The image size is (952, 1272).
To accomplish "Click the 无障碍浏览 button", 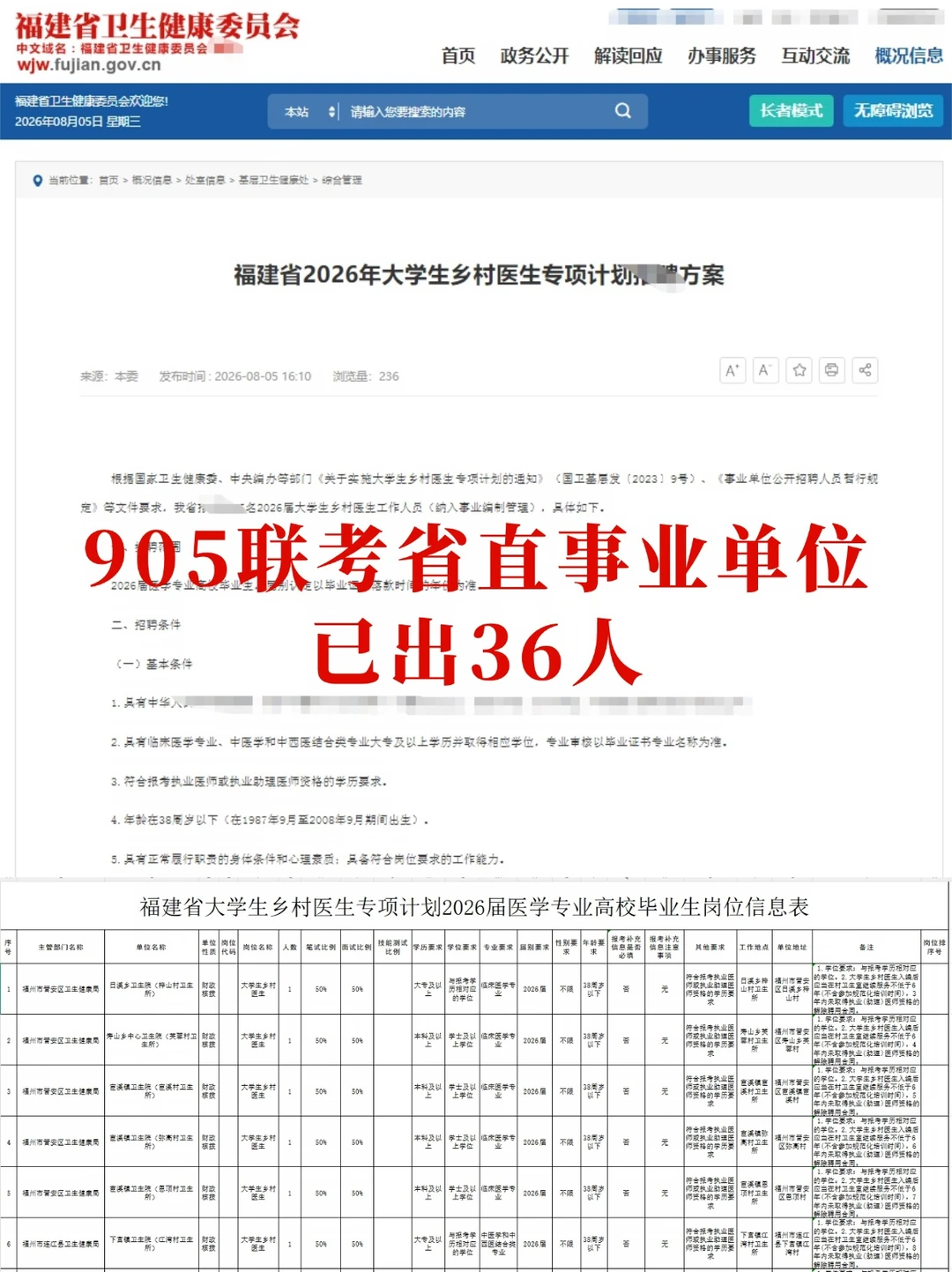I will pyautogui.click(x=893, y=110).
